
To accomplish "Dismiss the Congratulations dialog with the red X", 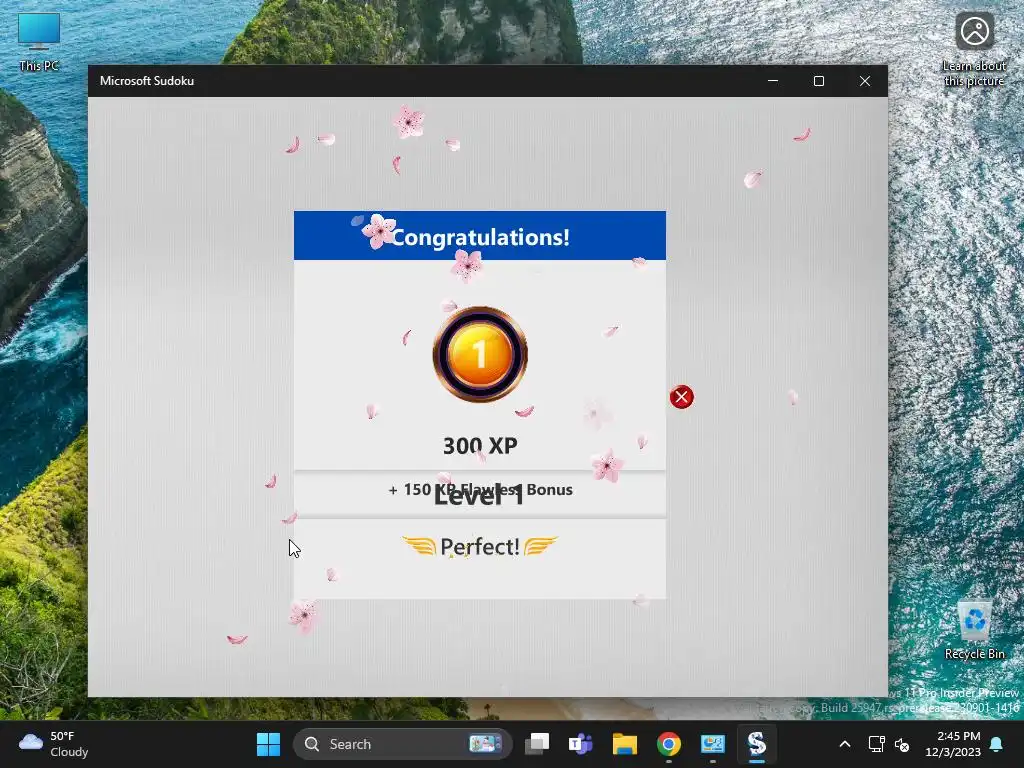I will [x=681, y=396].
